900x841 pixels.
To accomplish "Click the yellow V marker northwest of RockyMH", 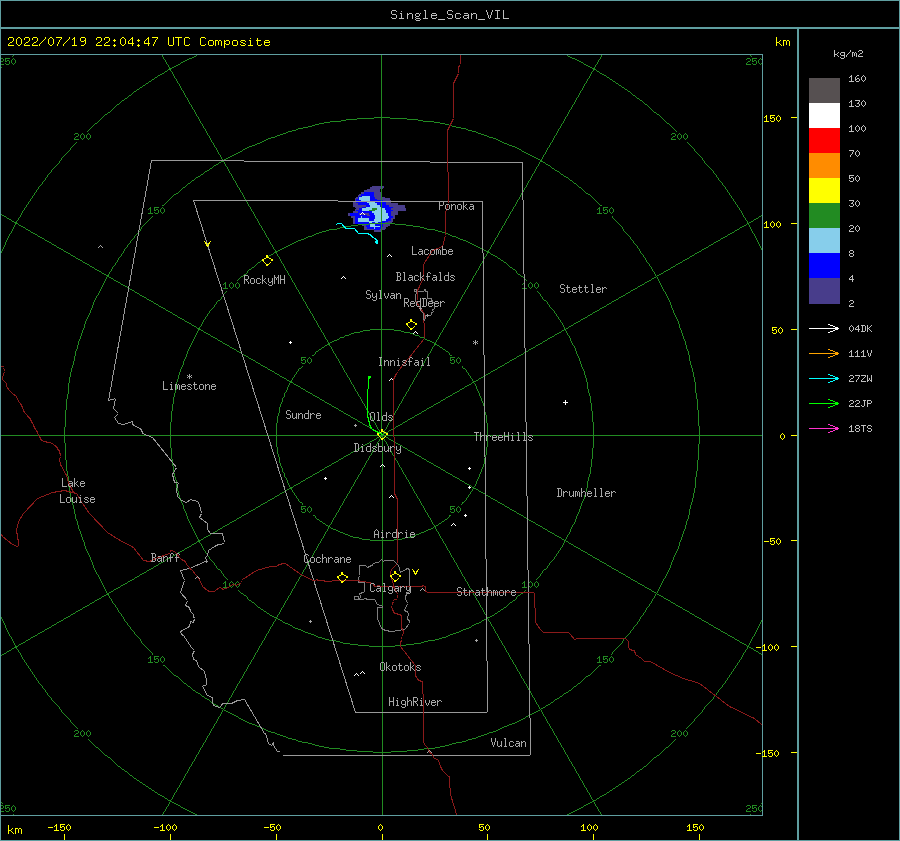I will coord(208,244).
